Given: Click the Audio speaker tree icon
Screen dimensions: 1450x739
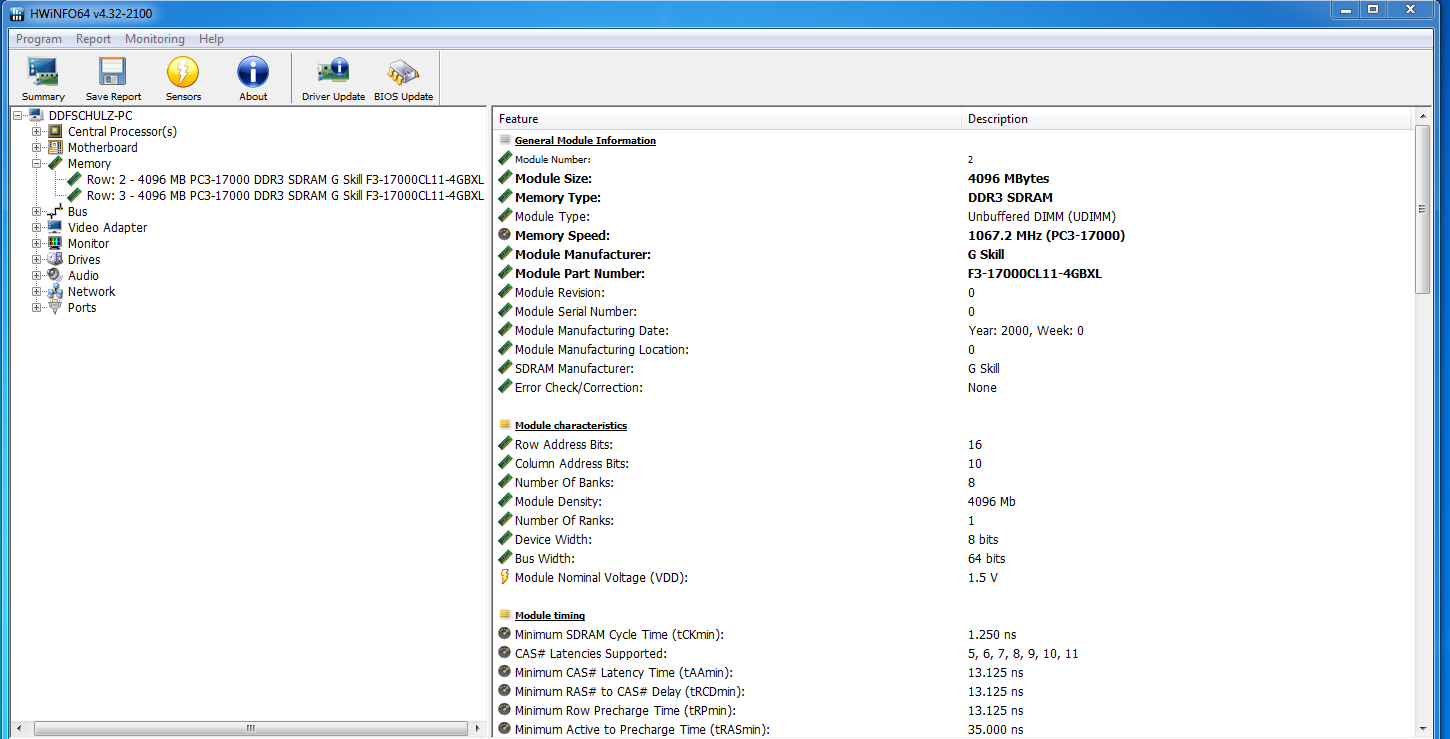Looking at the screenshot, I should click(55, 276).
